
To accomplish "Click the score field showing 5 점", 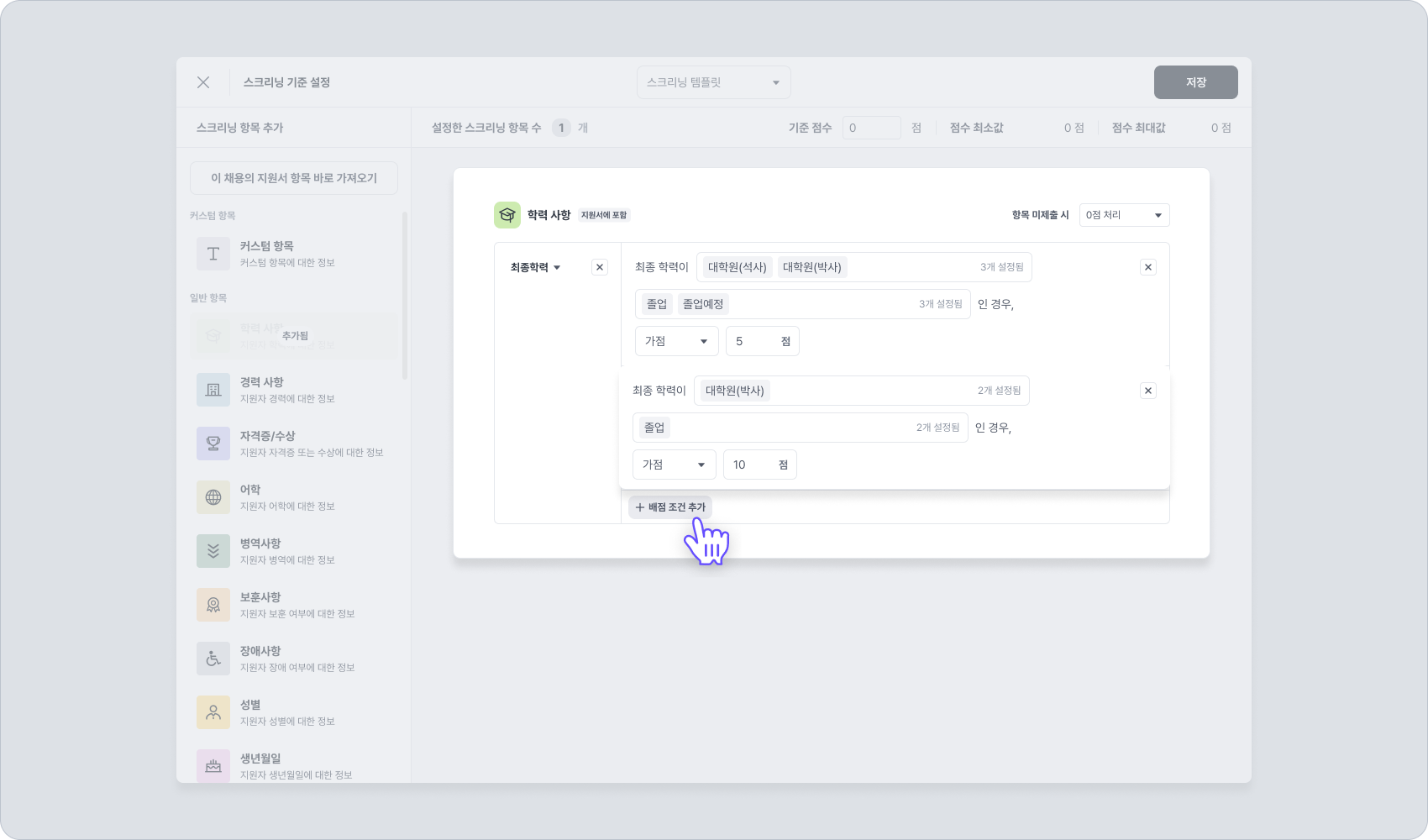I will click(763, 341).
